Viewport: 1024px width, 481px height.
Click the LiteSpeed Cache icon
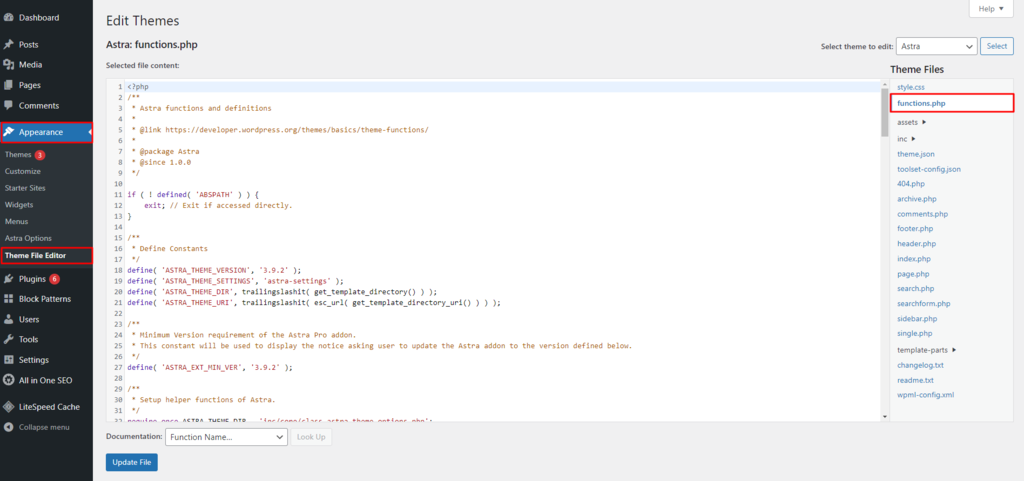[x=9, y=407]
